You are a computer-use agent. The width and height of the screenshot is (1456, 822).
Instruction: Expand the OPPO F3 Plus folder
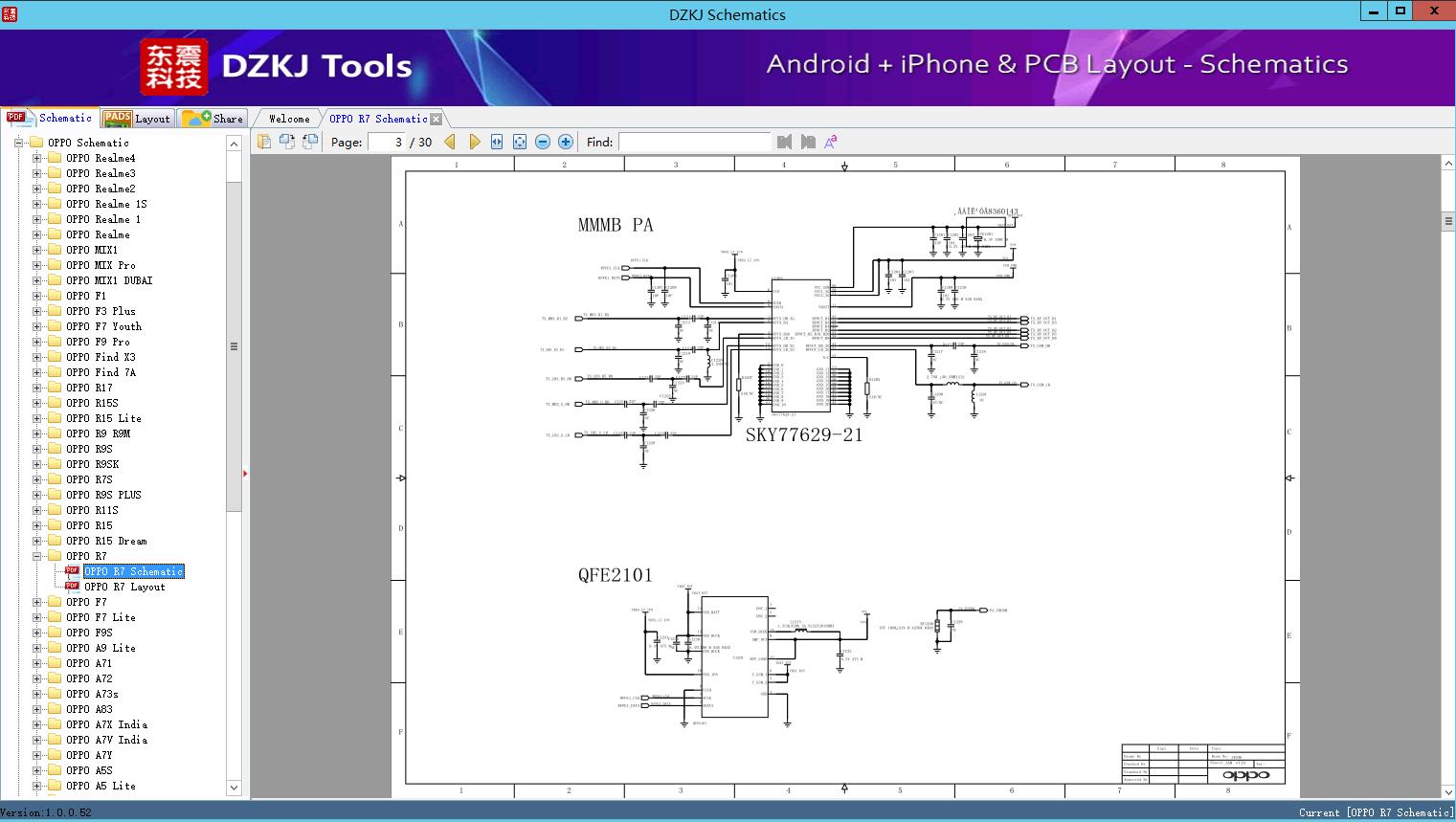[x=36, y=311]
